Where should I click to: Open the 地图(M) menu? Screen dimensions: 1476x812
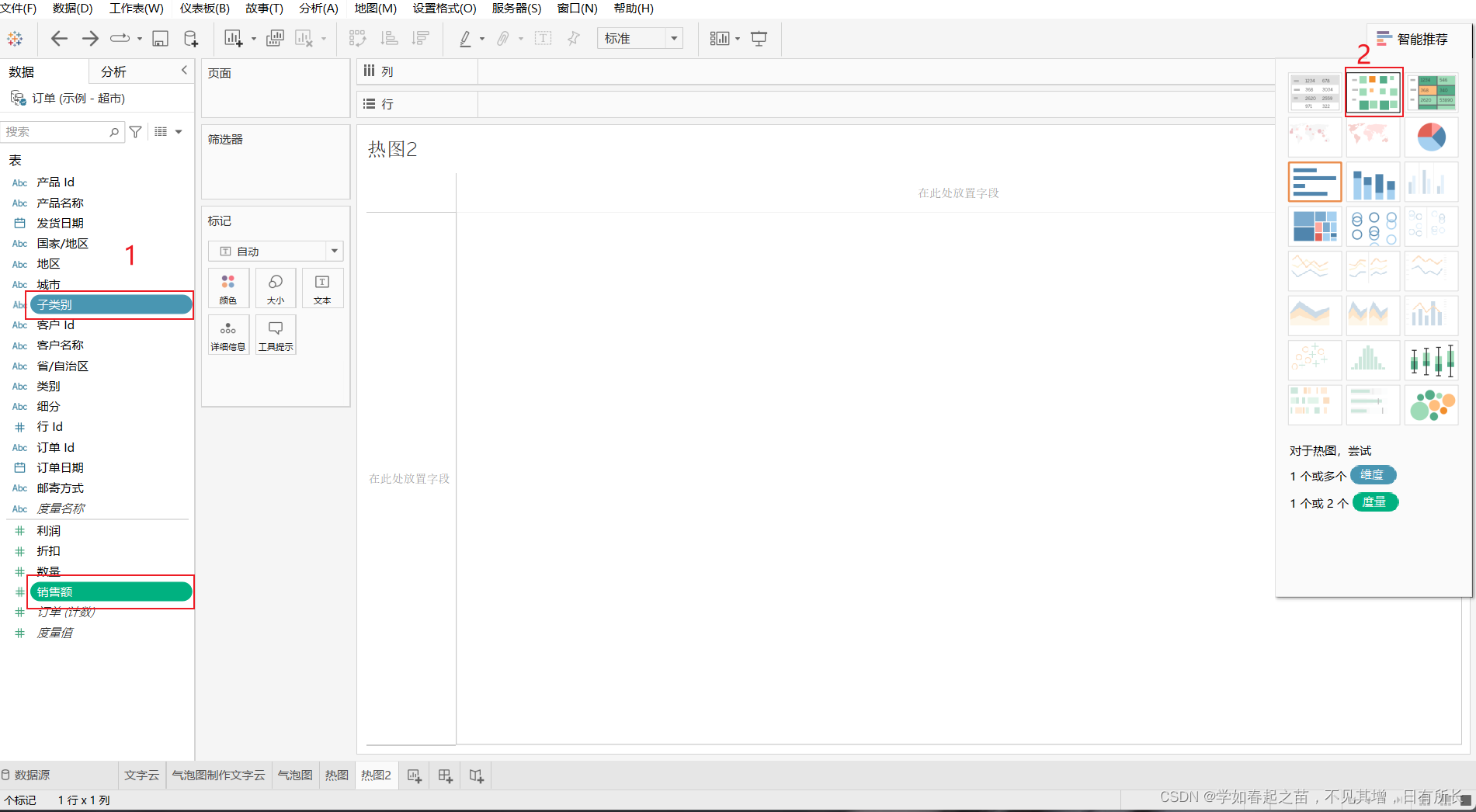[x=375, y=8]
